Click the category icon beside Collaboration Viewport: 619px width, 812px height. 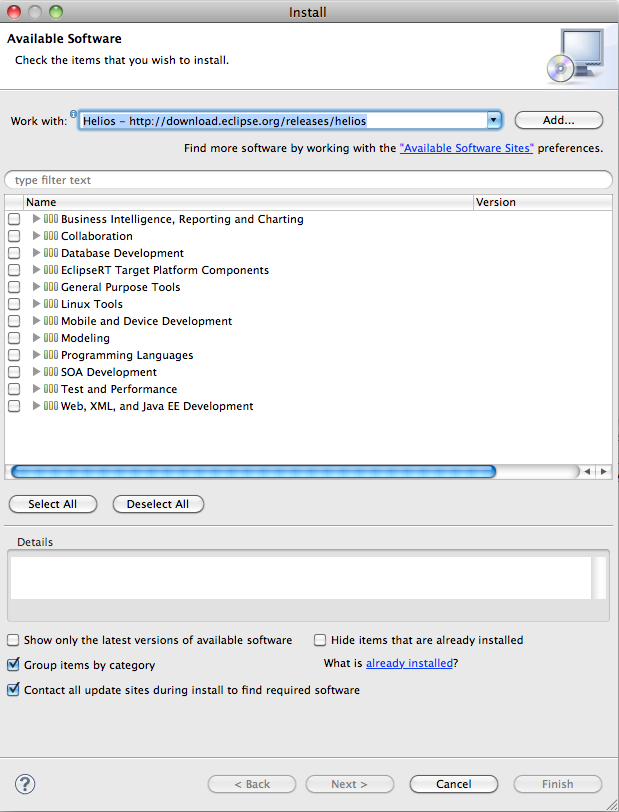point(51,236)
